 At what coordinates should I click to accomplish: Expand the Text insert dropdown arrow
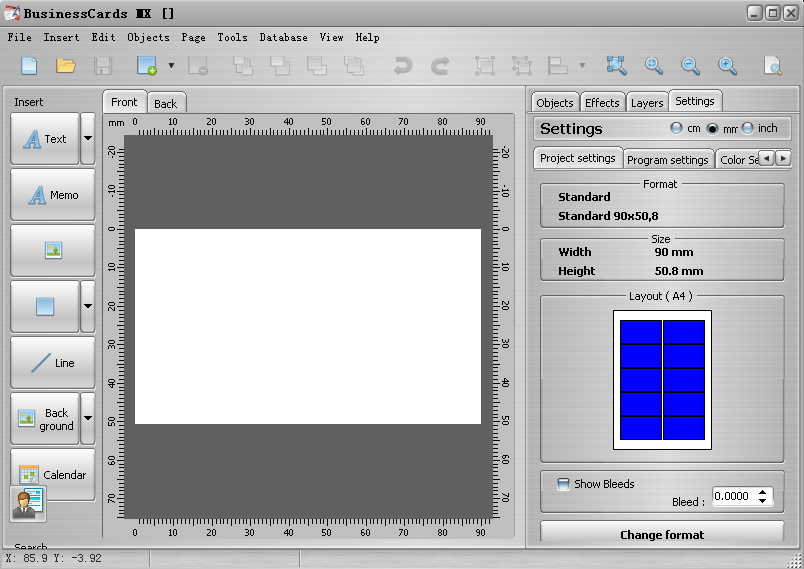point(88,139)
